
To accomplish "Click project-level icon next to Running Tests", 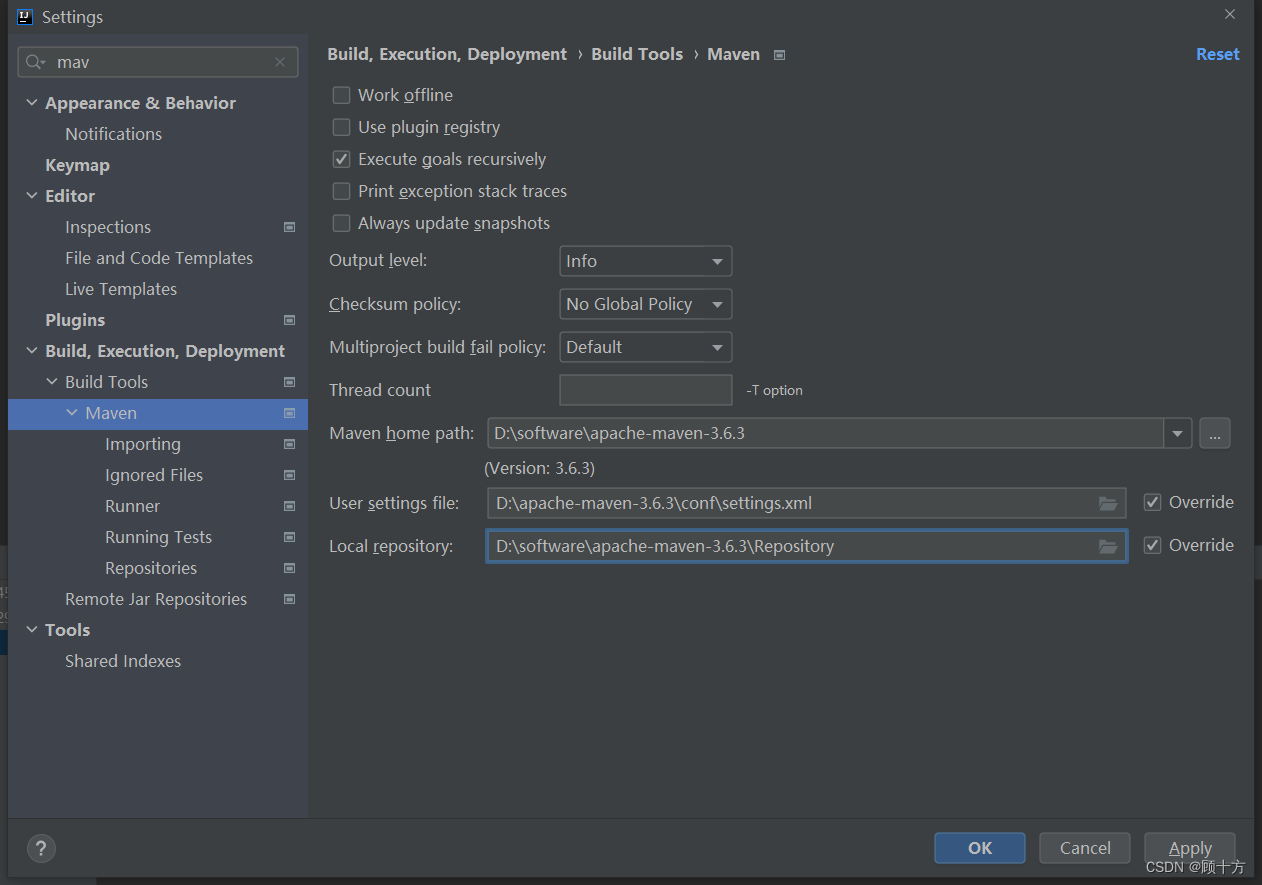I will 289,537.
